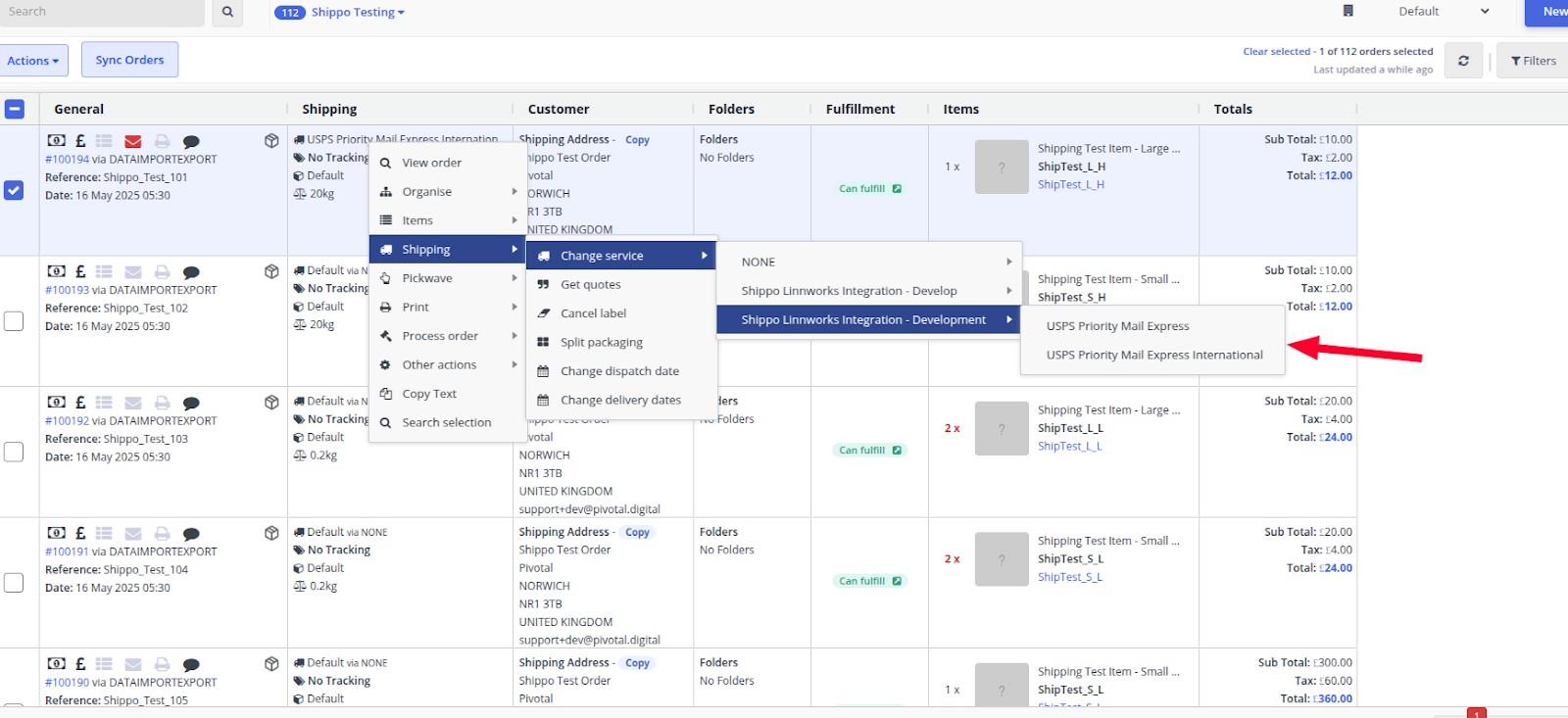Expand the Process order submenu
This screenshot has width=1568, height=718.
click(x=448, y=336)
